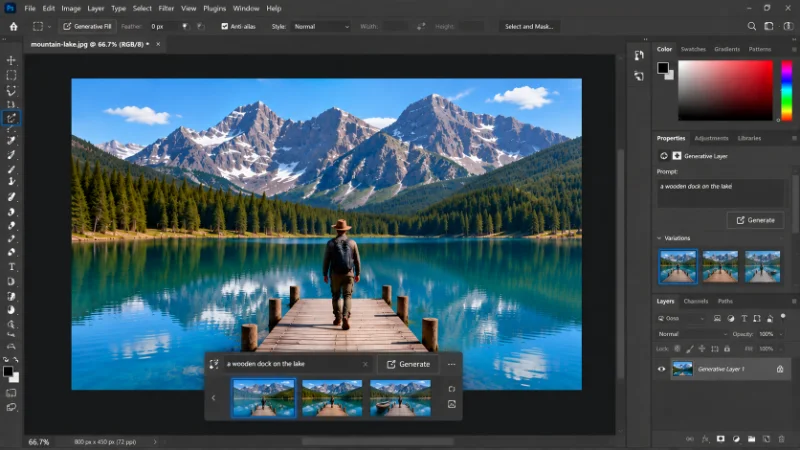Open the Plugins menu

(214, 8)
